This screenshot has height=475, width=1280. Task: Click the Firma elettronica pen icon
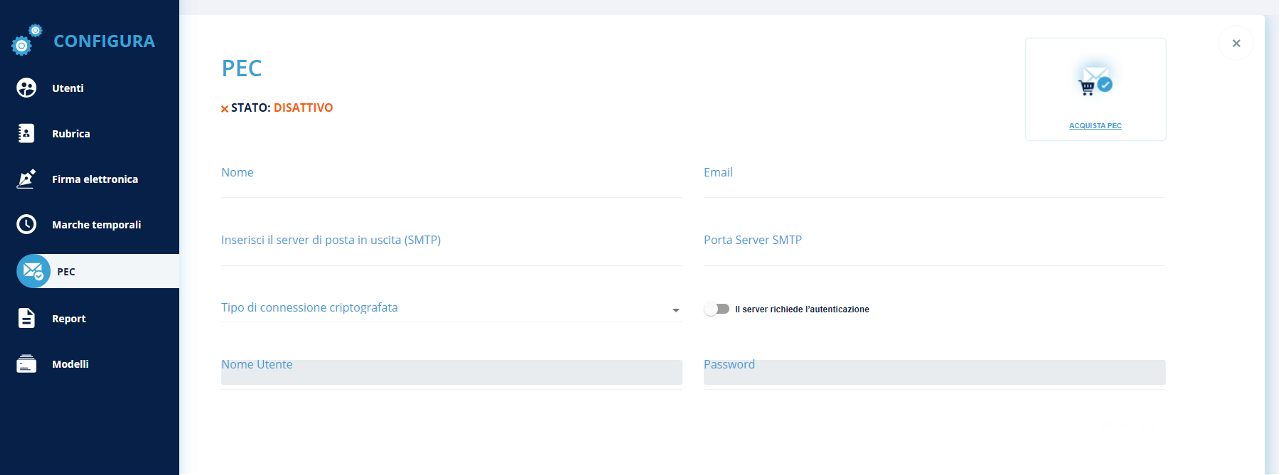(27, 179)
